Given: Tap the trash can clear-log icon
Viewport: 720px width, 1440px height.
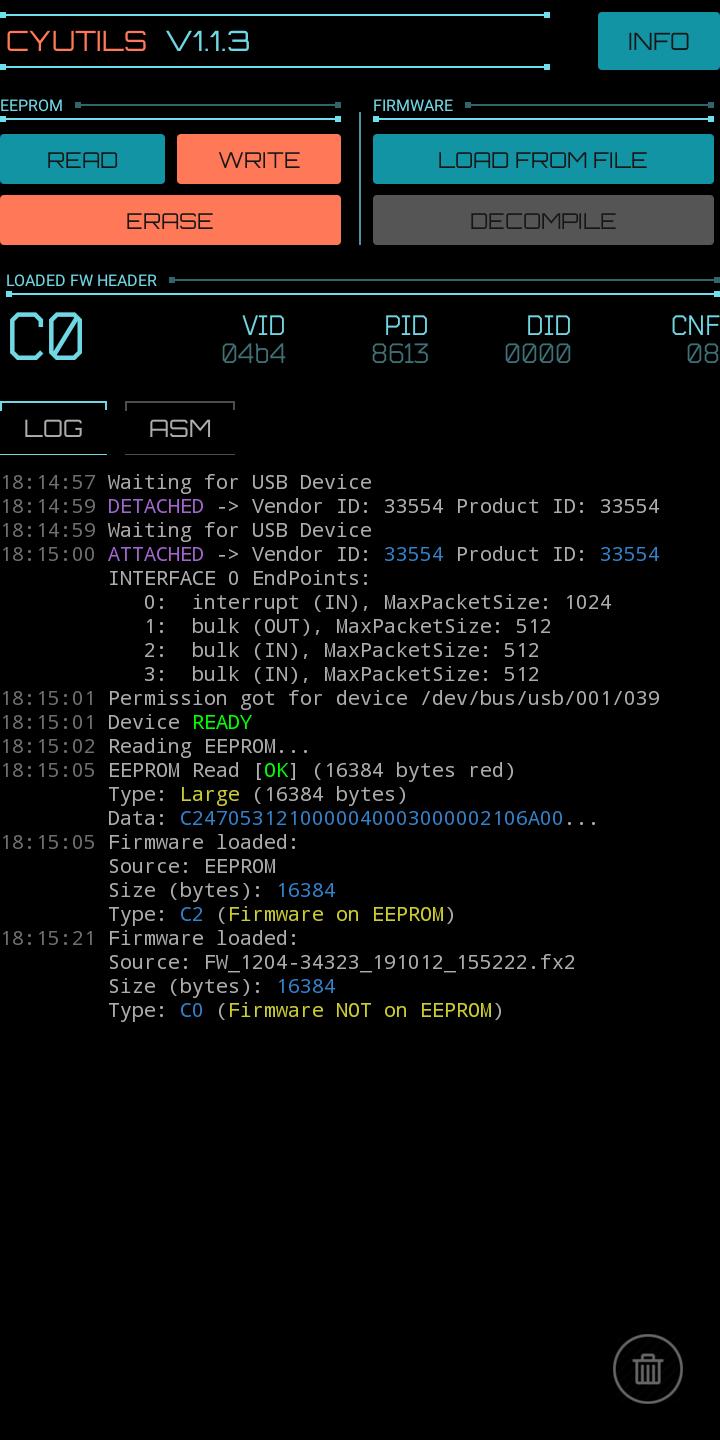Looking at the screenshot, I should point(647,1369).
